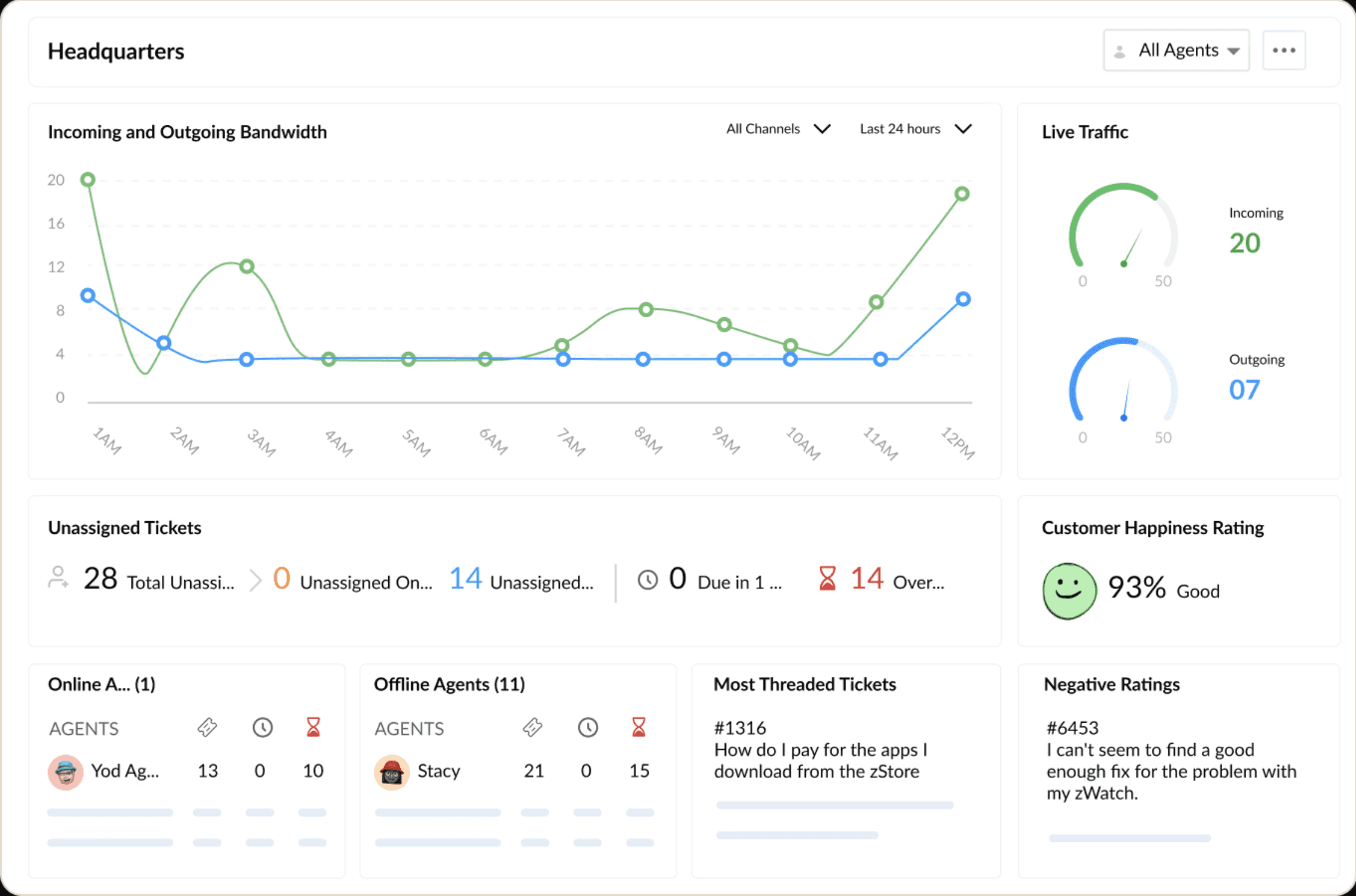Open the All Channels filter dropdown
Viewport: 1356px width, 896px height.
[778, 128]
